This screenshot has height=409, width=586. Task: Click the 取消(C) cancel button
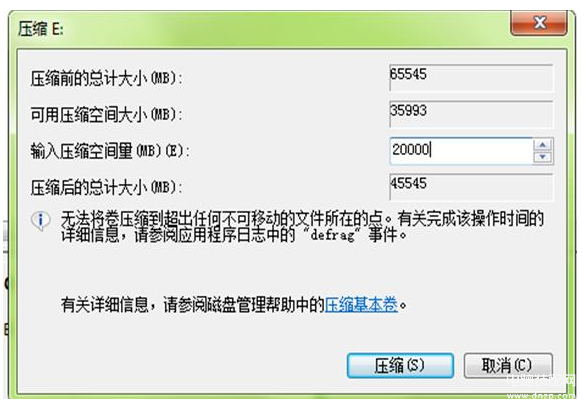click(x=508, y=365)
